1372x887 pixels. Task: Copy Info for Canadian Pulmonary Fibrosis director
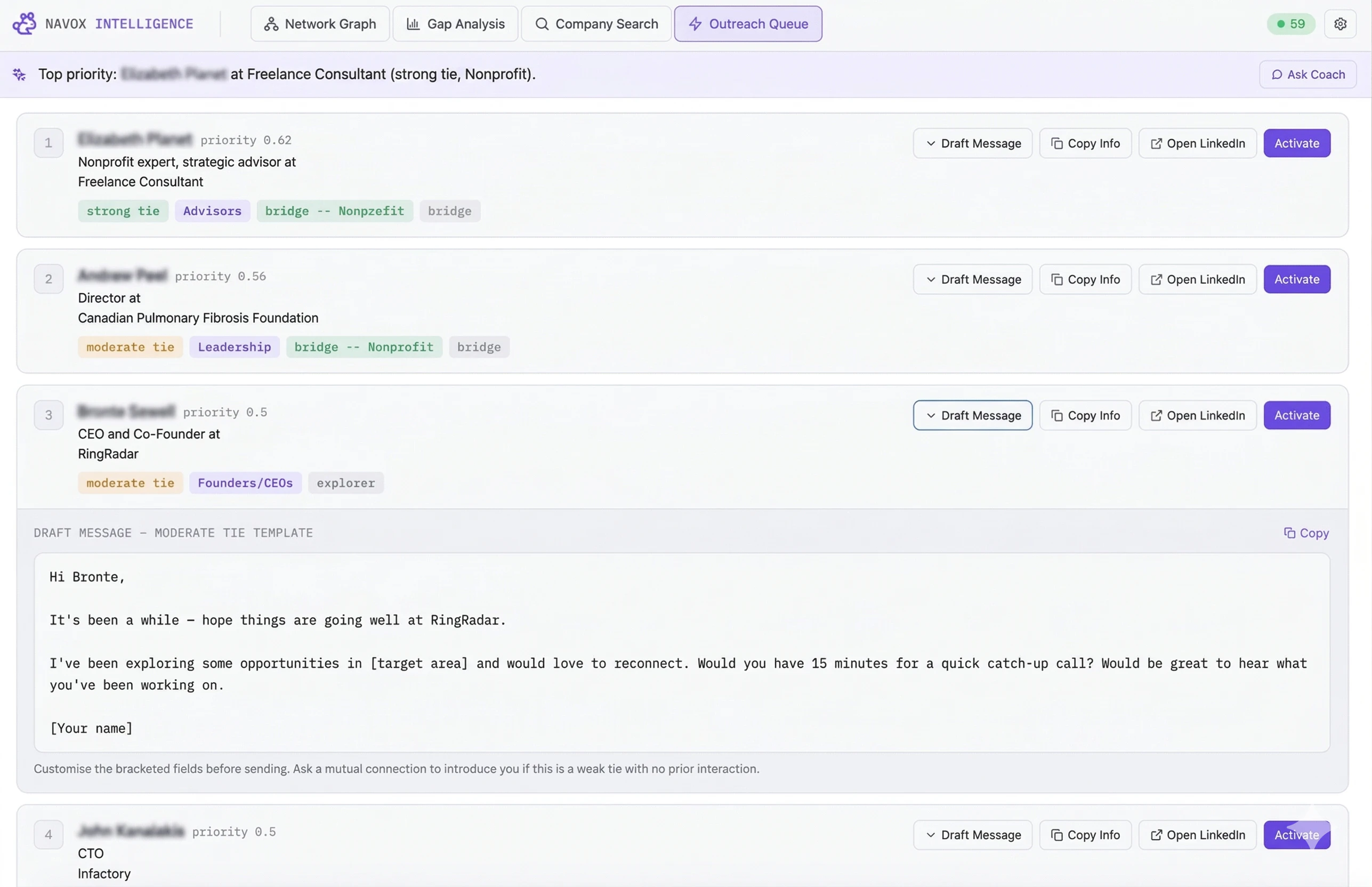click(1085, 279)
